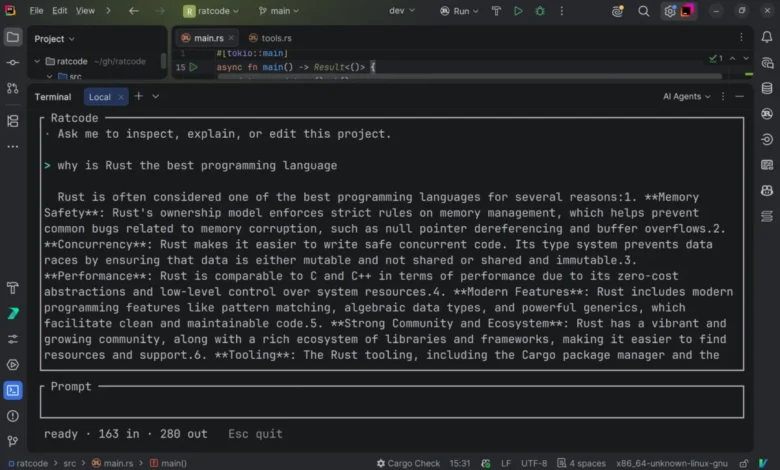Open the dev profile dropdown
This screenshot has width=780, height=470.
coord(401,10)
